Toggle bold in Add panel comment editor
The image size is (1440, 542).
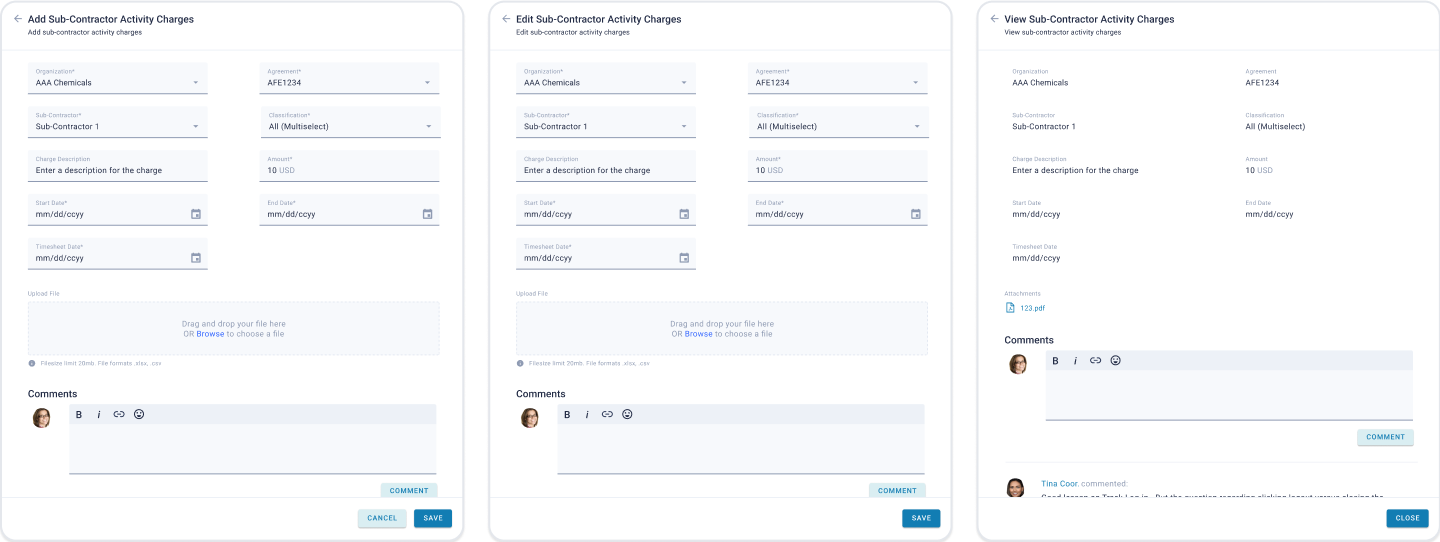coord(79,414)
